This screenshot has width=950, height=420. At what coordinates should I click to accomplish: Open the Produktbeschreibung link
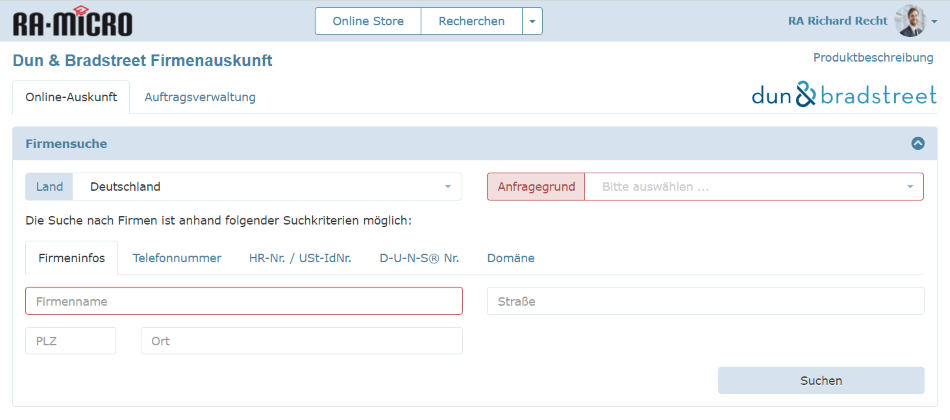873,58
